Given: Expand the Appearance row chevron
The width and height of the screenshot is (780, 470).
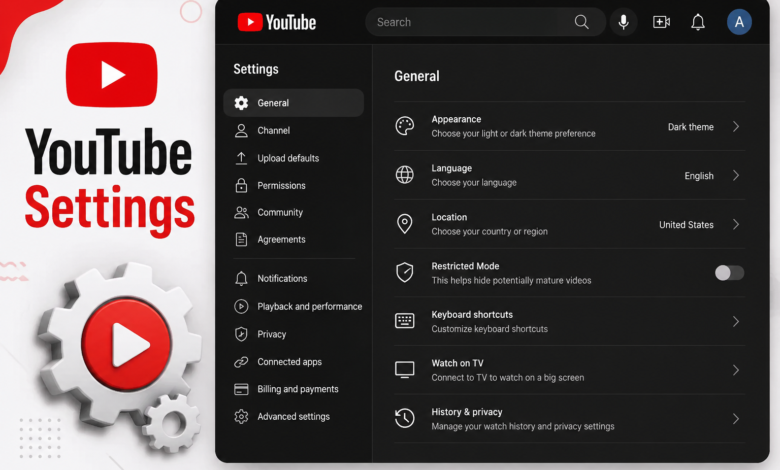Looking at the screenshot, I should click(736, 127).
